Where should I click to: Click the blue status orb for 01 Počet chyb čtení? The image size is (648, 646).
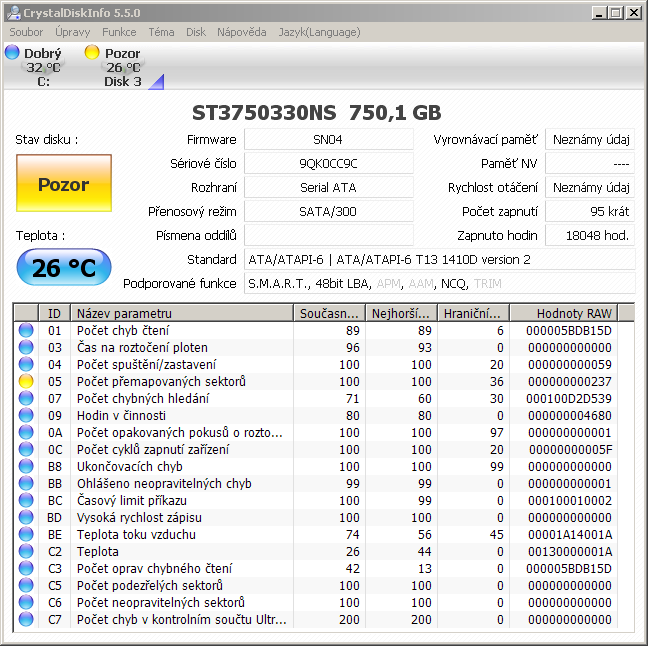point(26,330)
